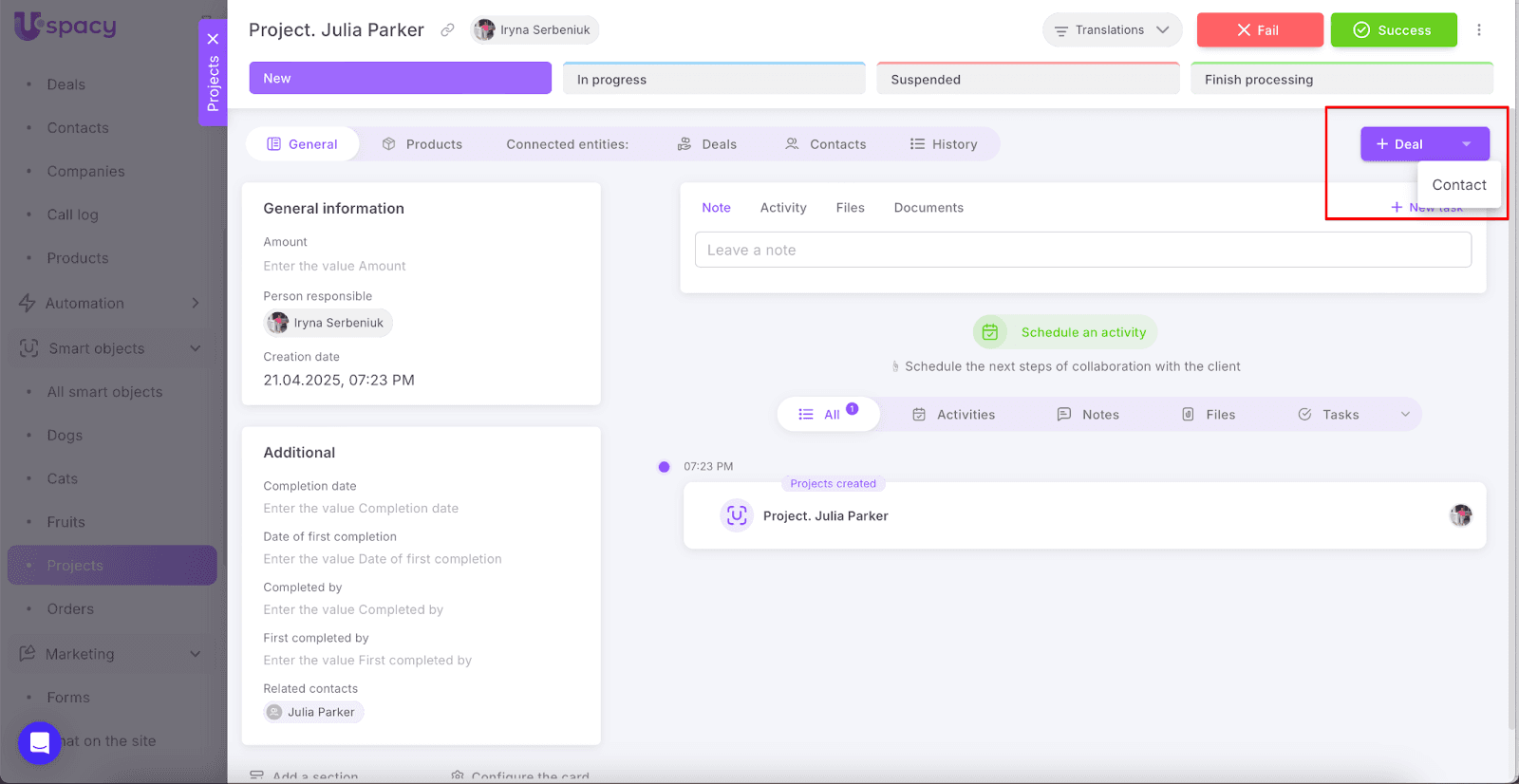
Task: Switch to the Products tab
Action: tap(422, 144)
